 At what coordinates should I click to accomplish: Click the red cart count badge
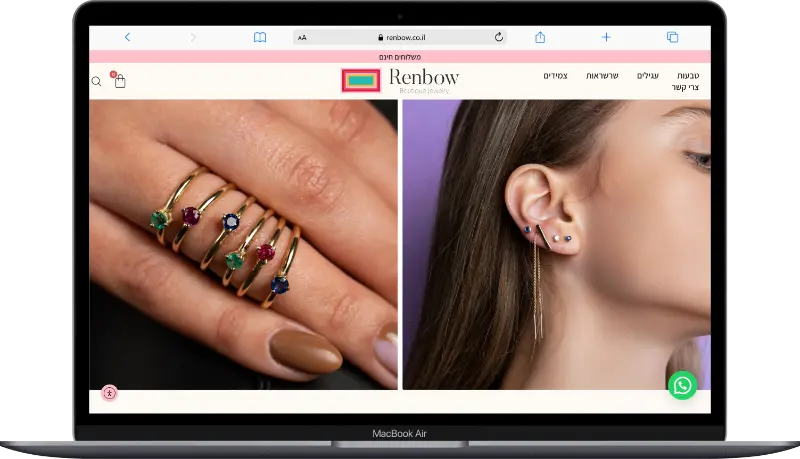pos(113,74)
